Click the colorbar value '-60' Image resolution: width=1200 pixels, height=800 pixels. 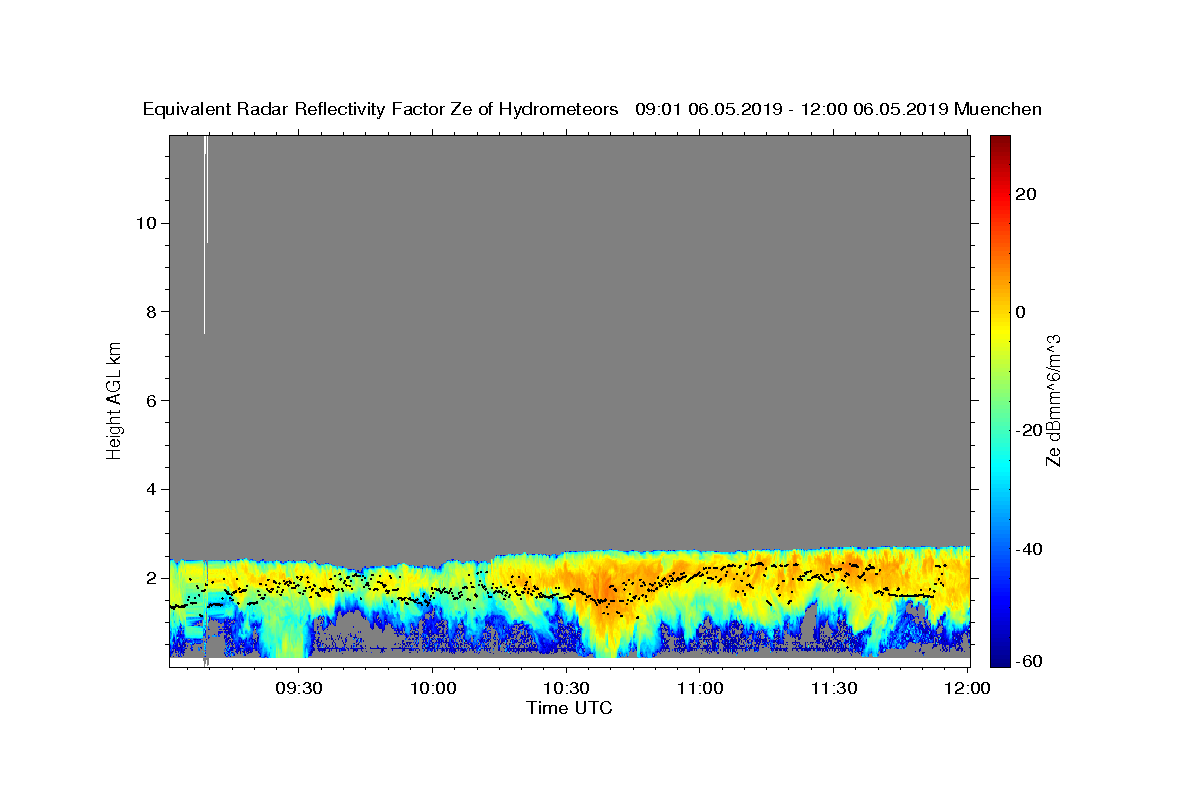pyautogui.click(x=1028, y=660)
